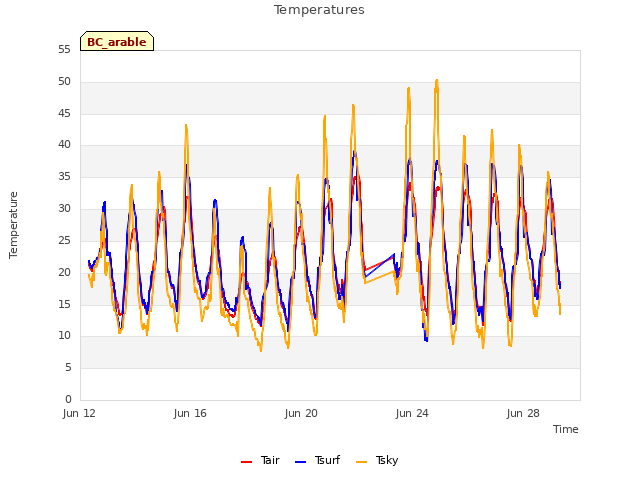Click the 15 y-axis tick value
Viewport: 640px width, 480px height.
[x=64, y=304]
